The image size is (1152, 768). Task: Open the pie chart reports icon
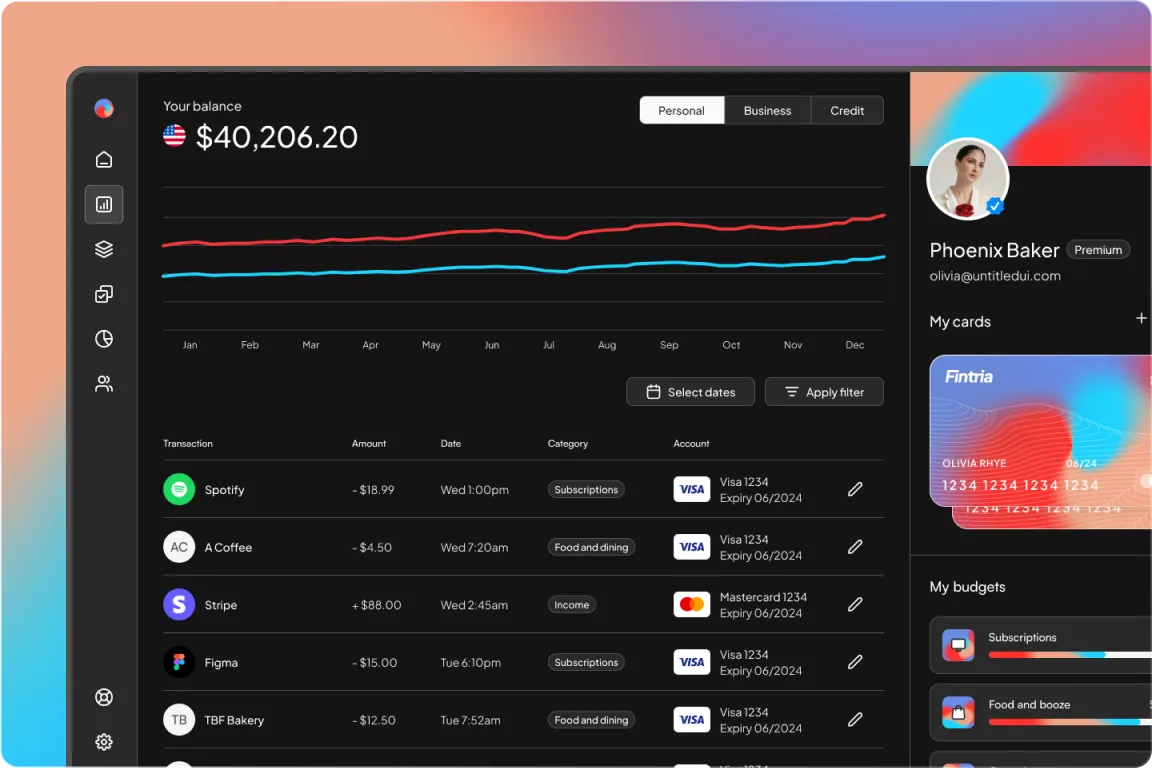[104, 339]
